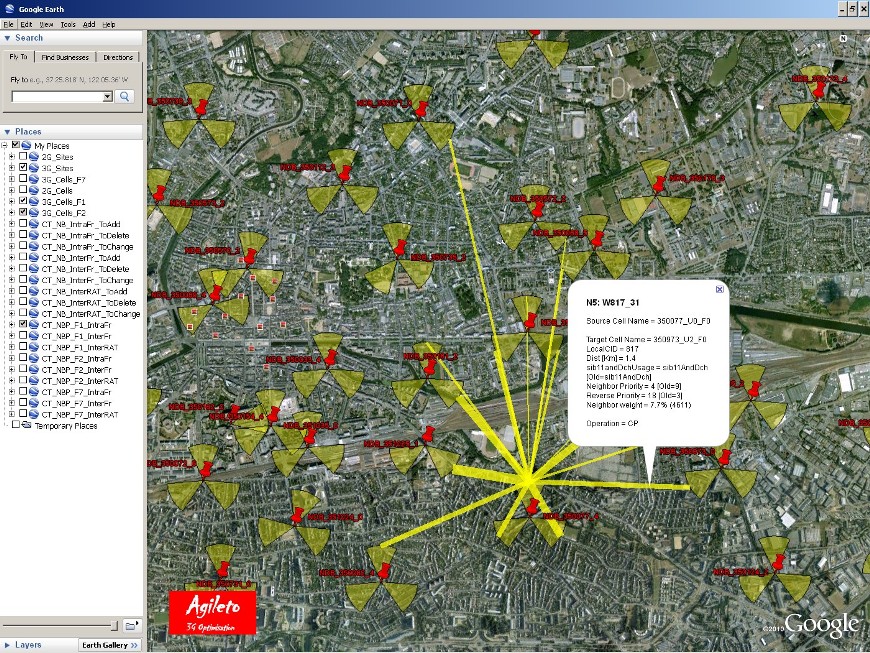Enable the 2G_Sites checkbox
The width and height of the screenshot is (870, 653).
coord(22,157)
